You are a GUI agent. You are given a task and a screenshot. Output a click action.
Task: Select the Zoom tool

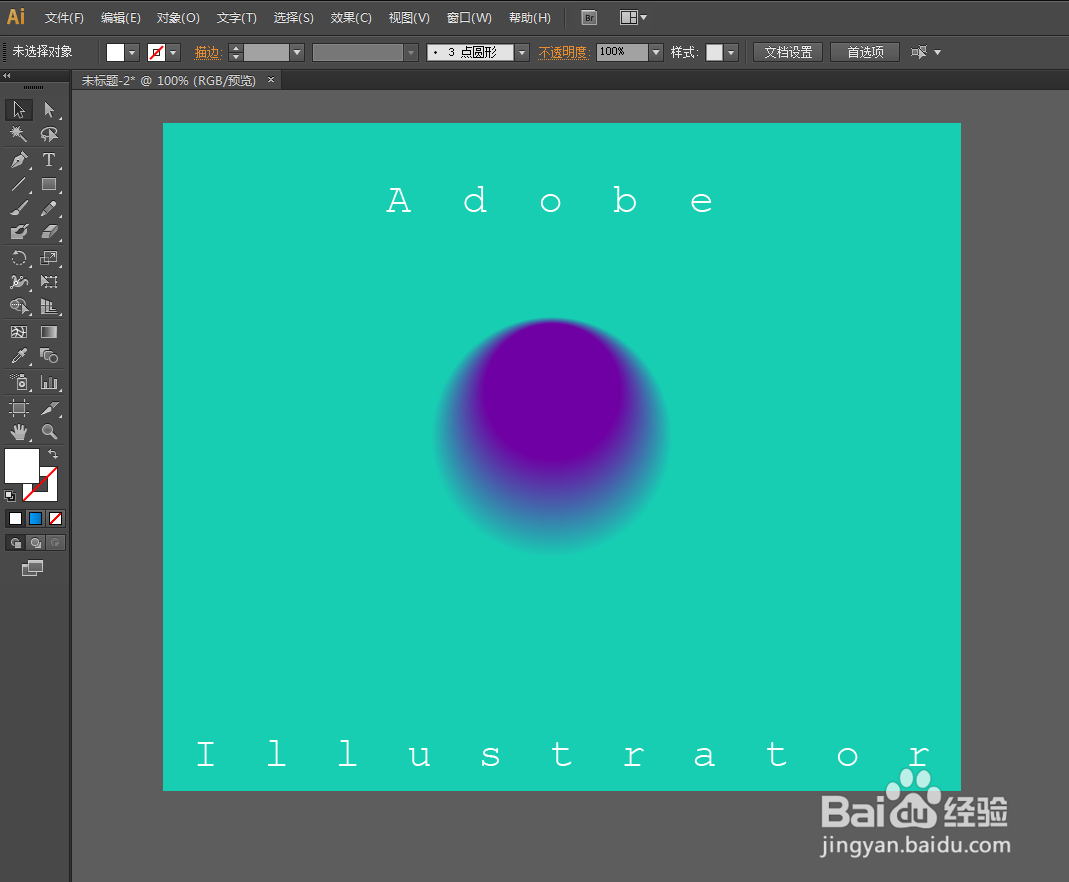pos(48,431)
